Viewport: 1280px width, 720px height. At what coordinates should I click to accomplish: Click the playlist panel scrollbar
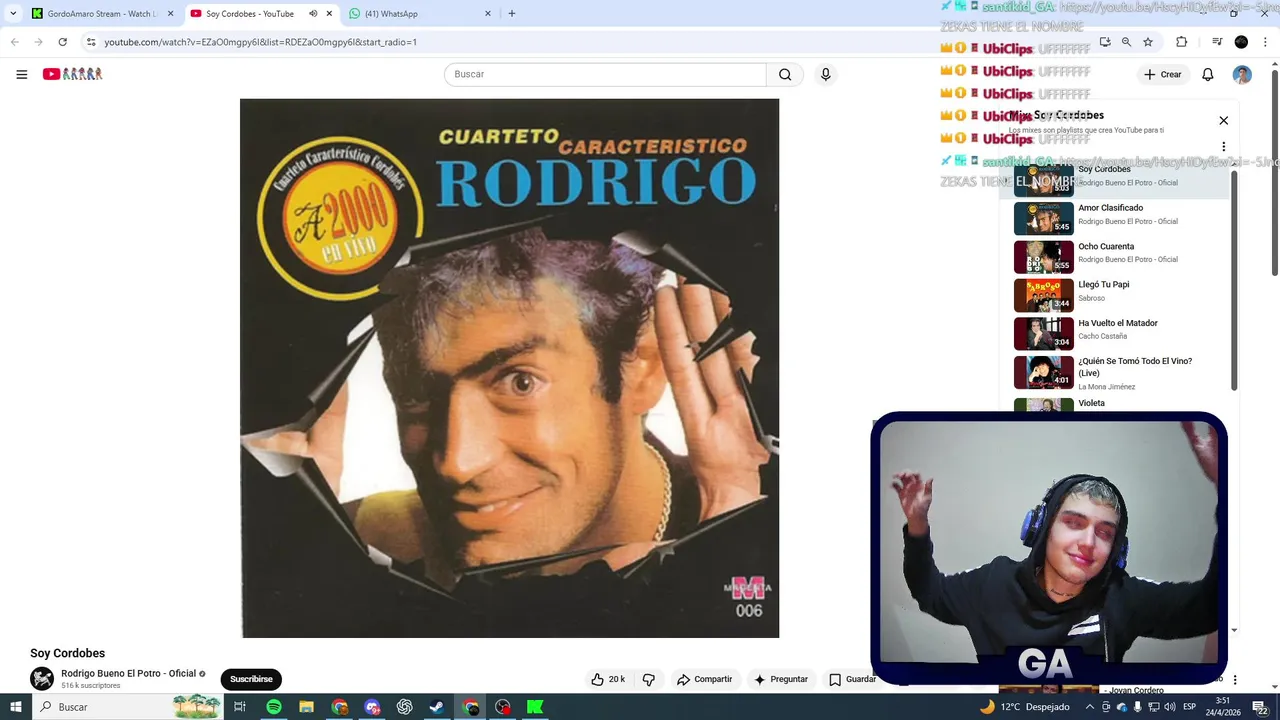1234,280
